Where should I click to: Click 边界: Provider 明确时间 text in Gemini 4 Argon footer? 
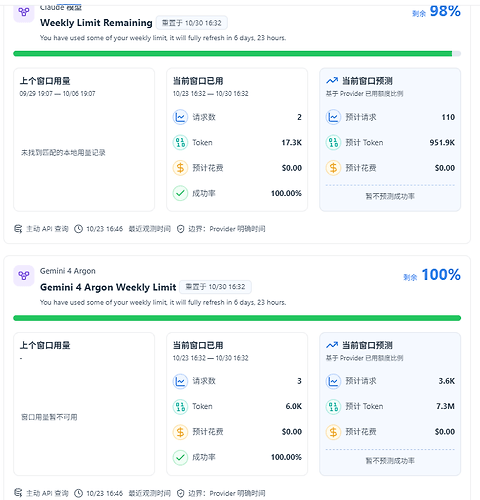pyautogui.click(x=227, y=493)
